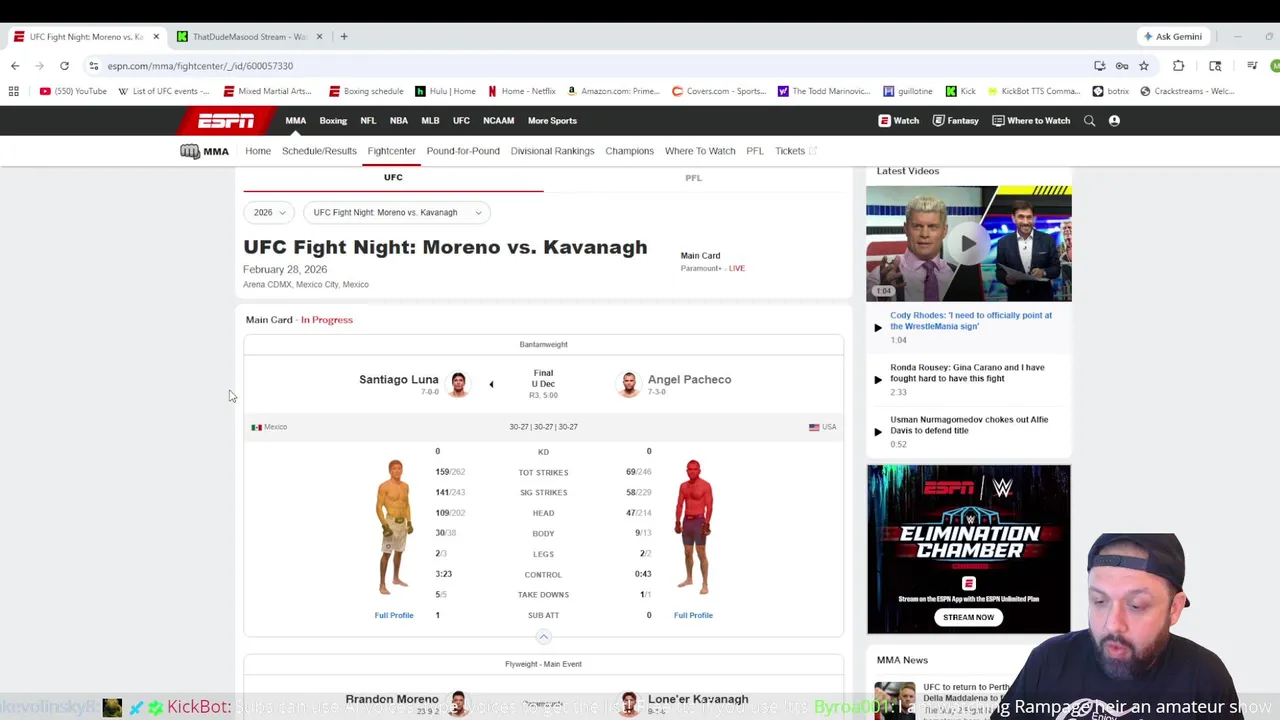Click the address bar URL
This screenshot has width=1280, height=720.
click(x=200, y=66)
